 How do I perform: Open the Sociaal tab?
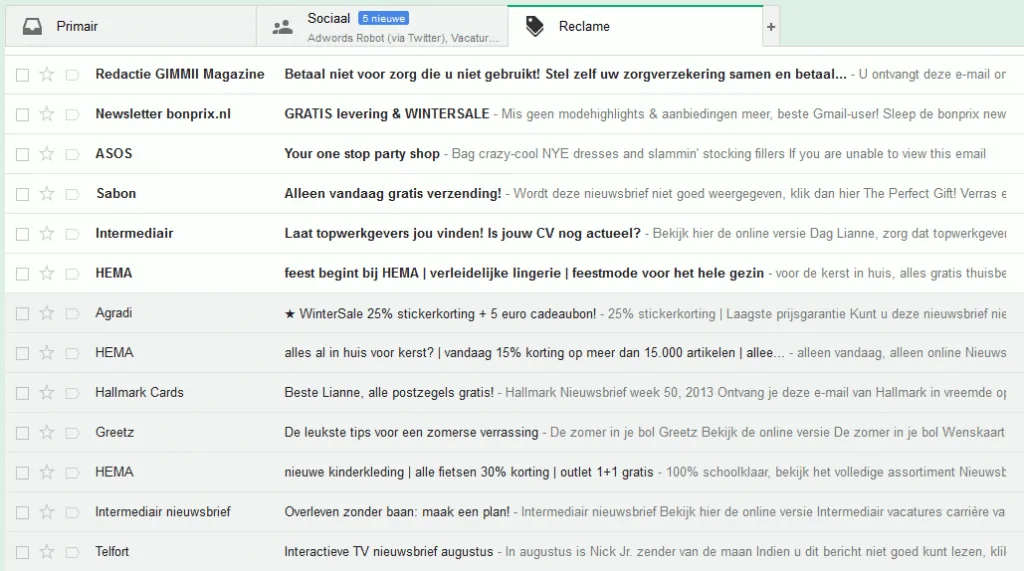382,26
